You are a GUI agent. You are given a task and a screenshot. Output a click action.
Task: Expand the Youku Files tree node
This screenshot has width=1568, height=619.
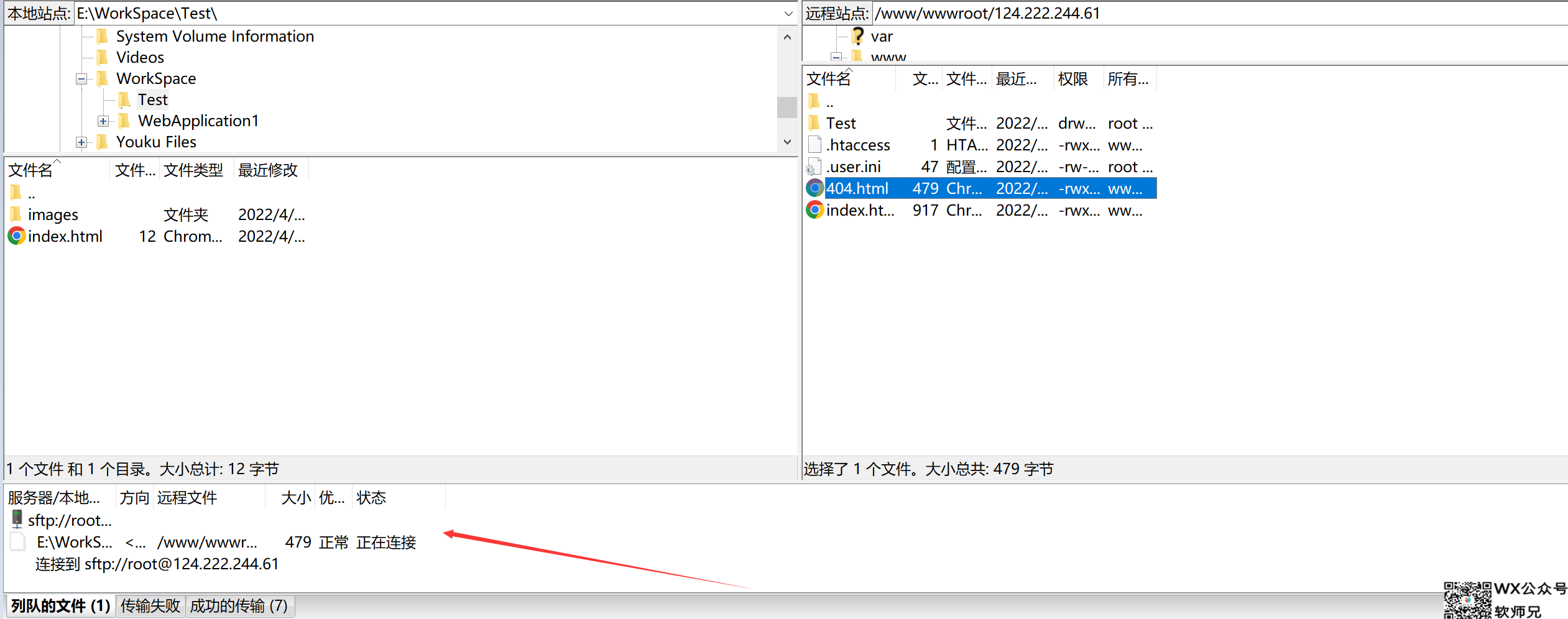(x=81, y=142)
